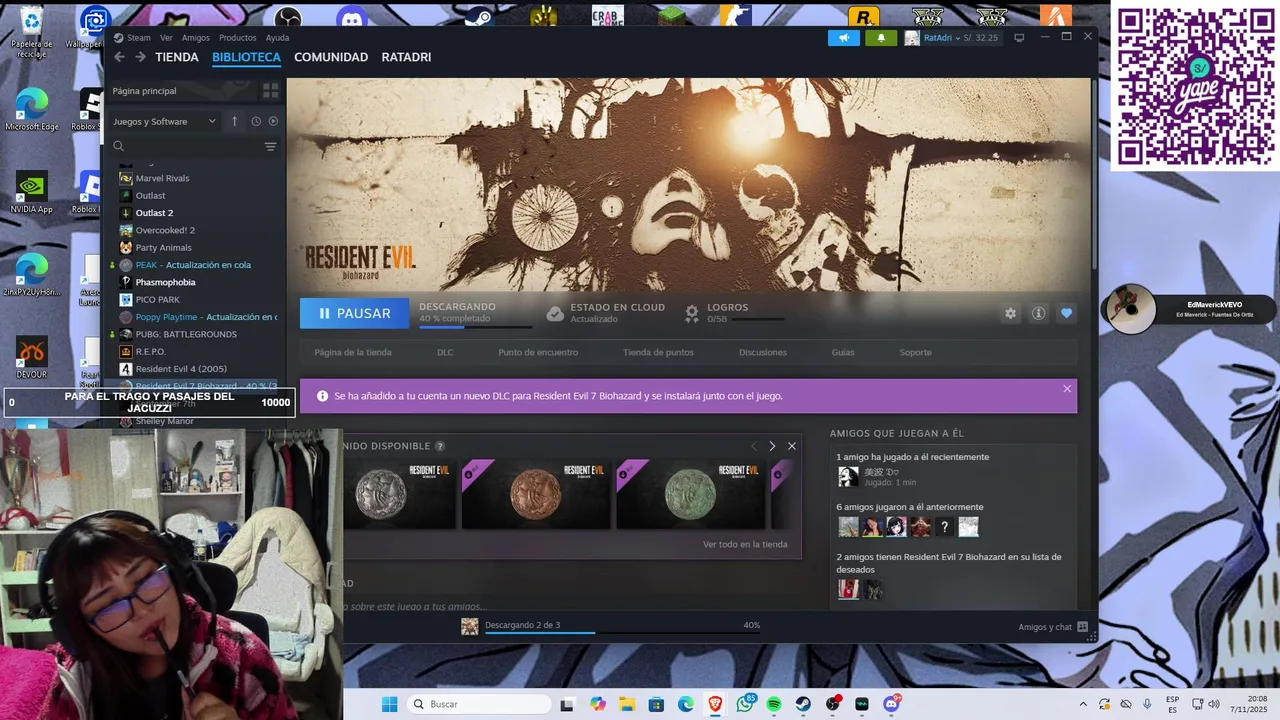Click the library search field
The image size is (1280, 720).
(185, 147)
